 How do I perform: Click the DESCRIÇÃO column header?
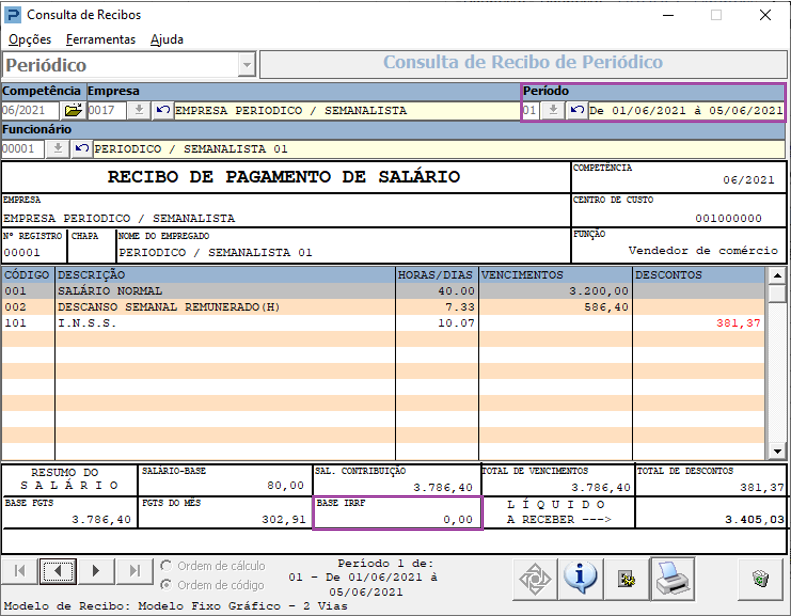pos(225,275)
